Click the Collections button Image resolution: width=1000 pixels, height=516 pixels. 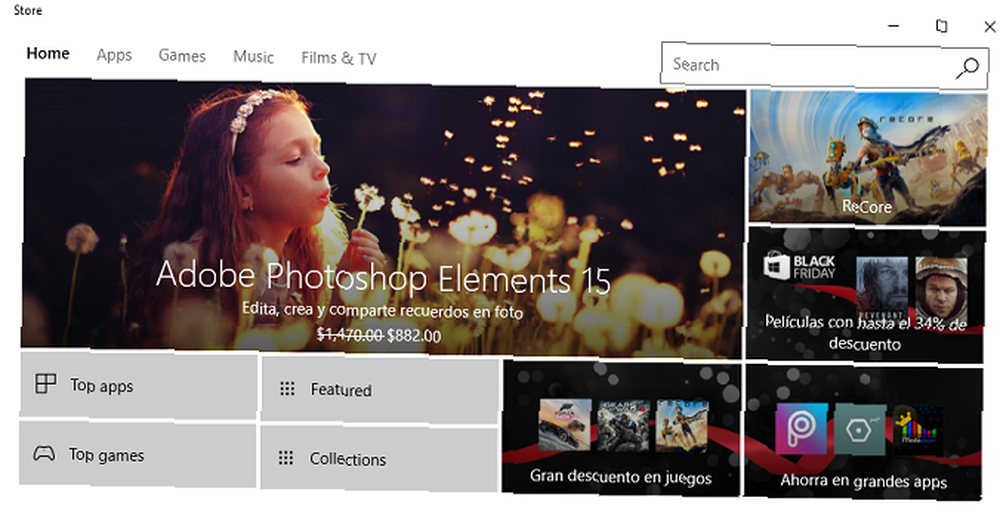coord(379,459)
